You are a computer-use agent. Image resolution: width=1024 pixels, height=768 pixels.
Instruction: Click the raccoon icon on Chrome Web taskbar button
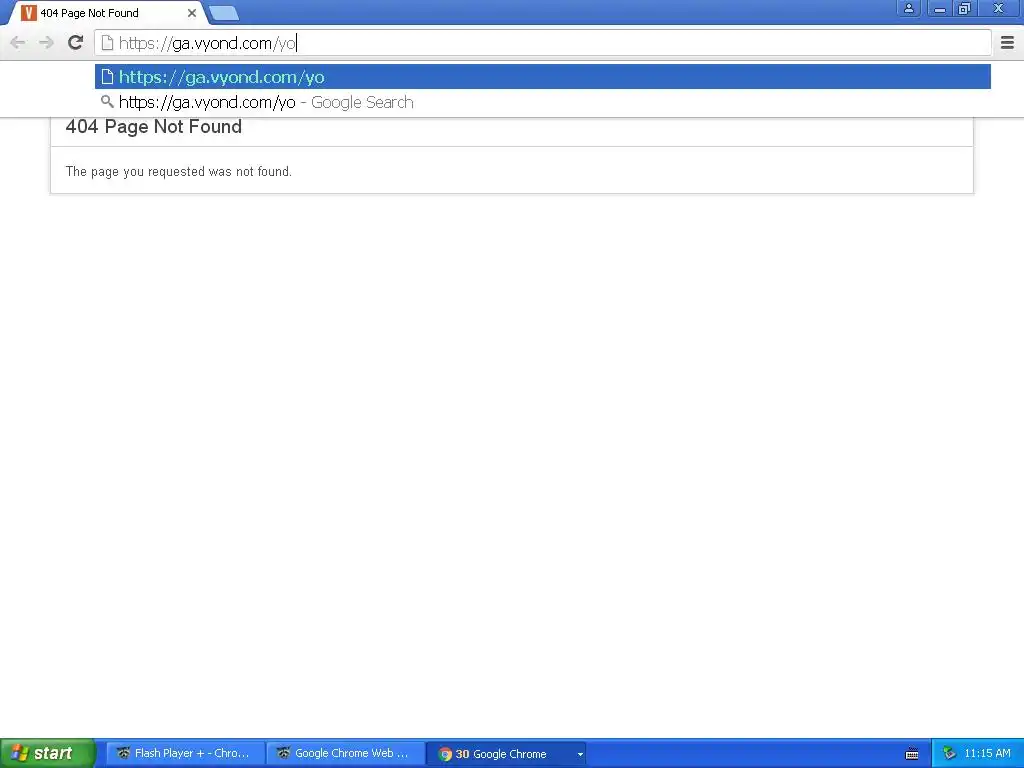click(283, 753)
